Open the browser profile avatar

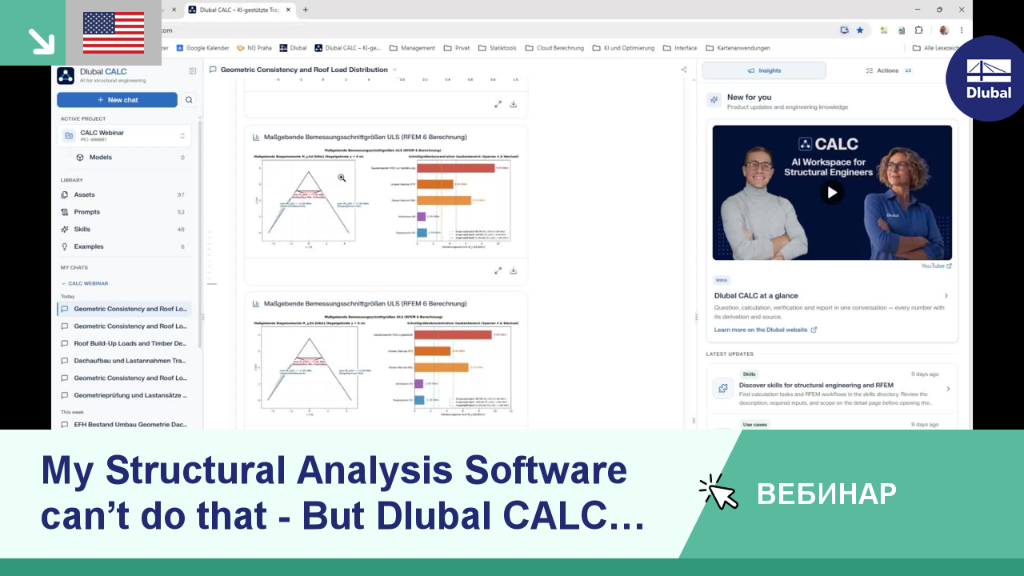944,30
